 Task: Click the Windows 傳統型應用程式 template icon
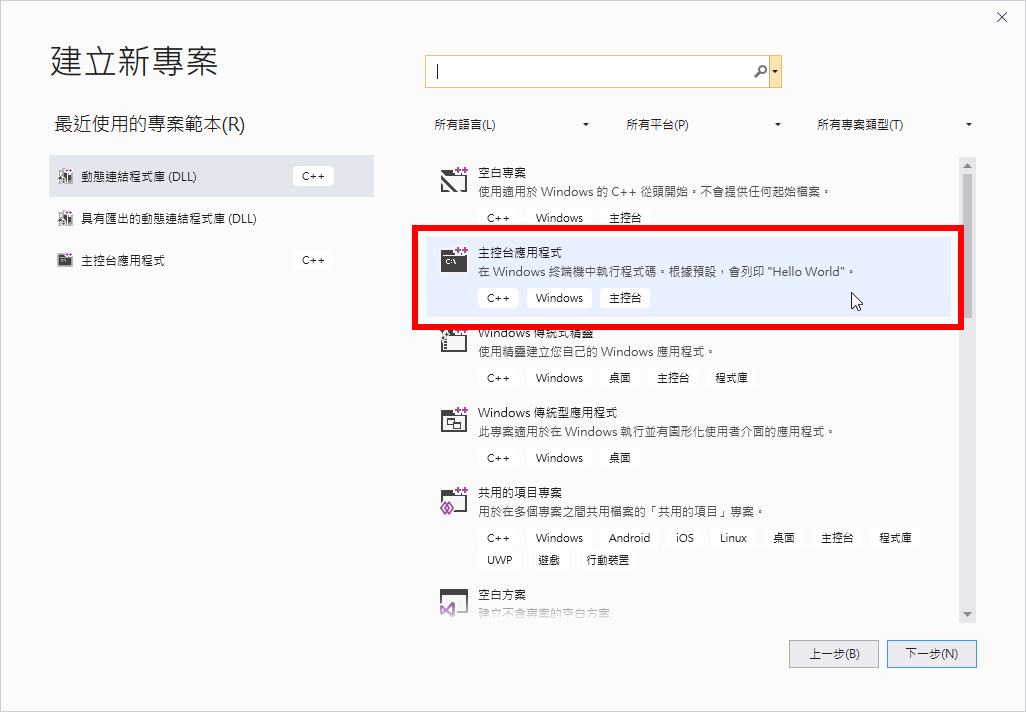point(453,419)
